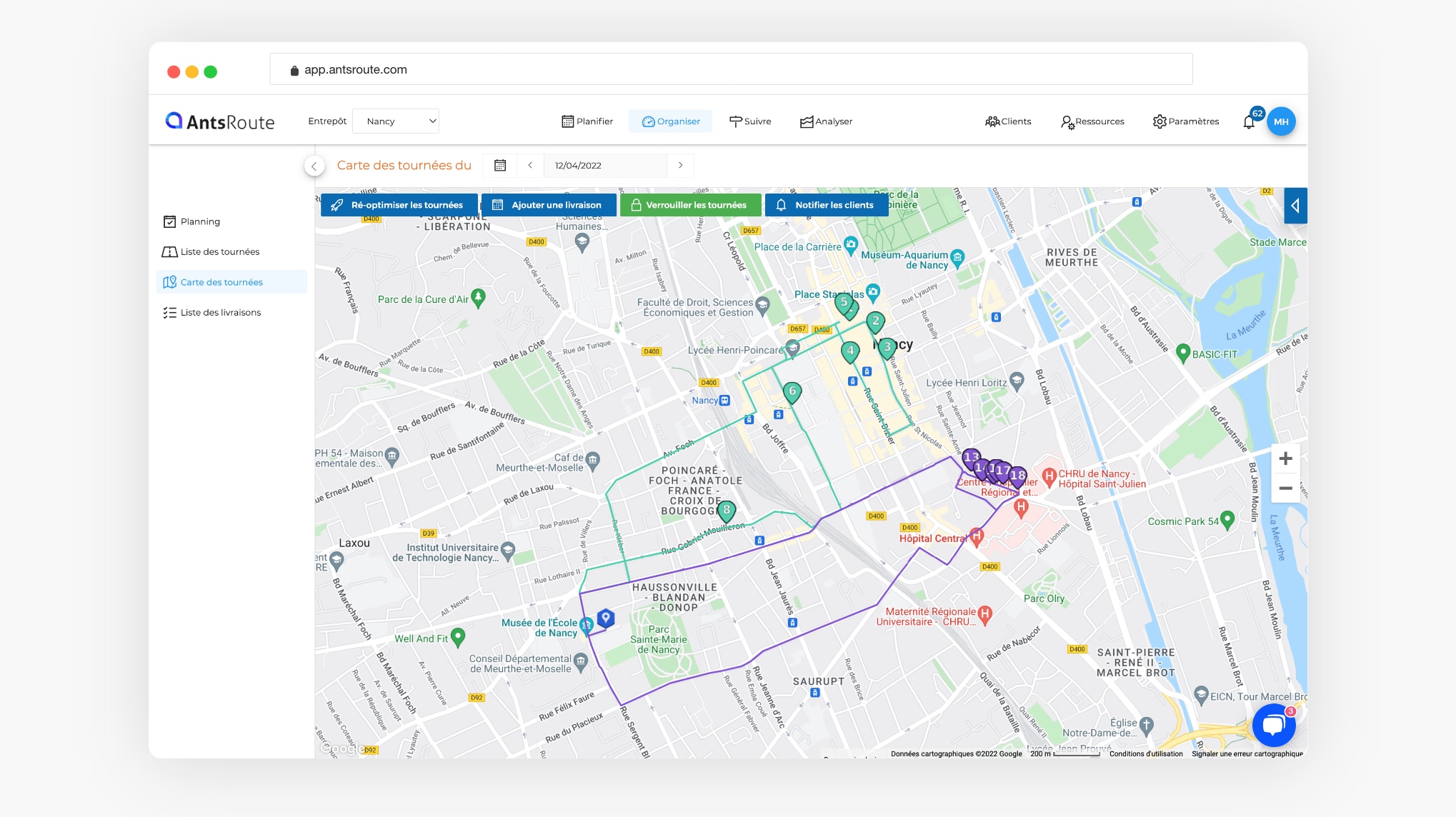Screen dimensions: 1456x817
Task: Click the AntsRoute logo
Action: tap(220, 121)
